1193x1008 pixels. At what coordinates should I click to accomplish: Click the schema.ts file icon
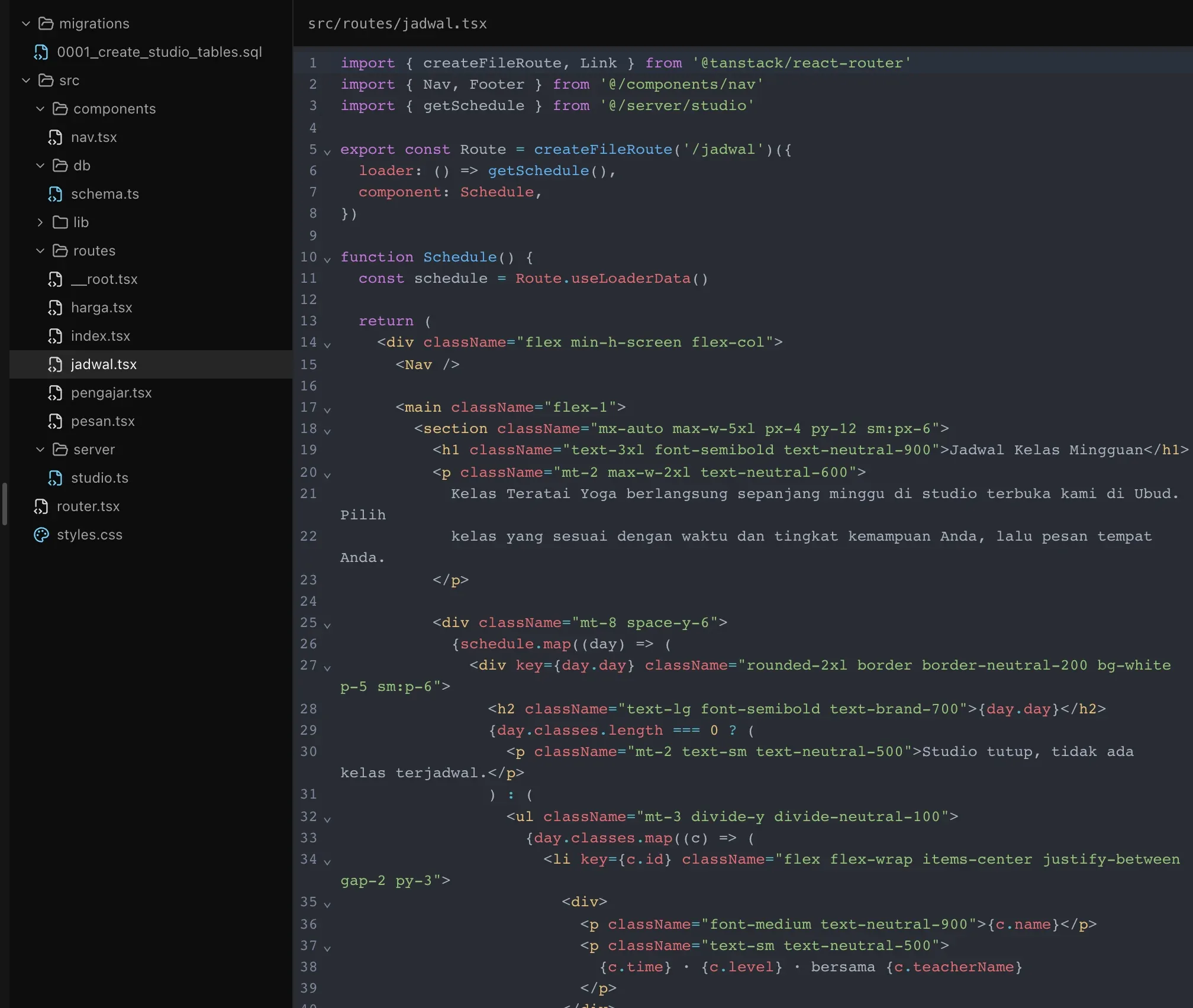tap(55, 194)
